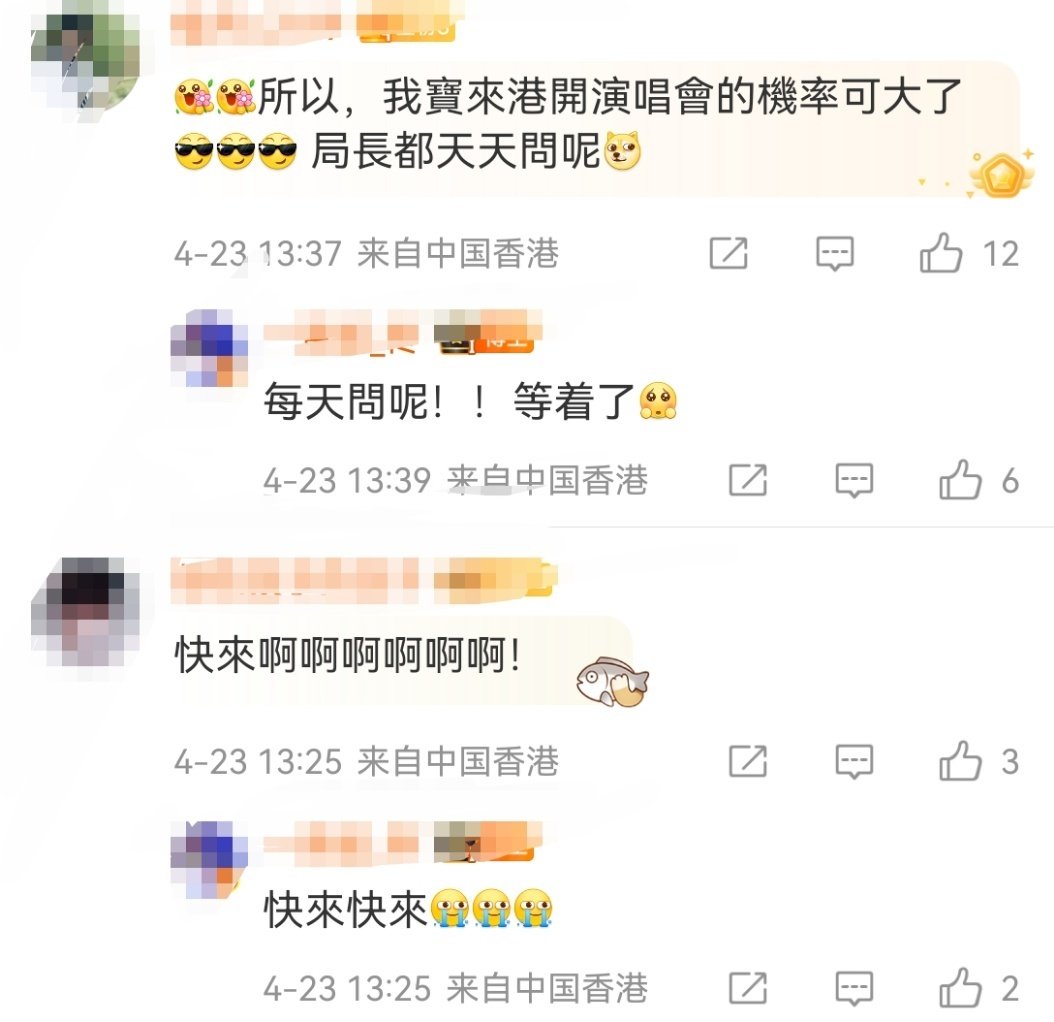Like the '快來啊啊啊啊啊啊' comment
Image resolution: width=1054 pixels, height=1022 pixels.
[x=961, y=761]
